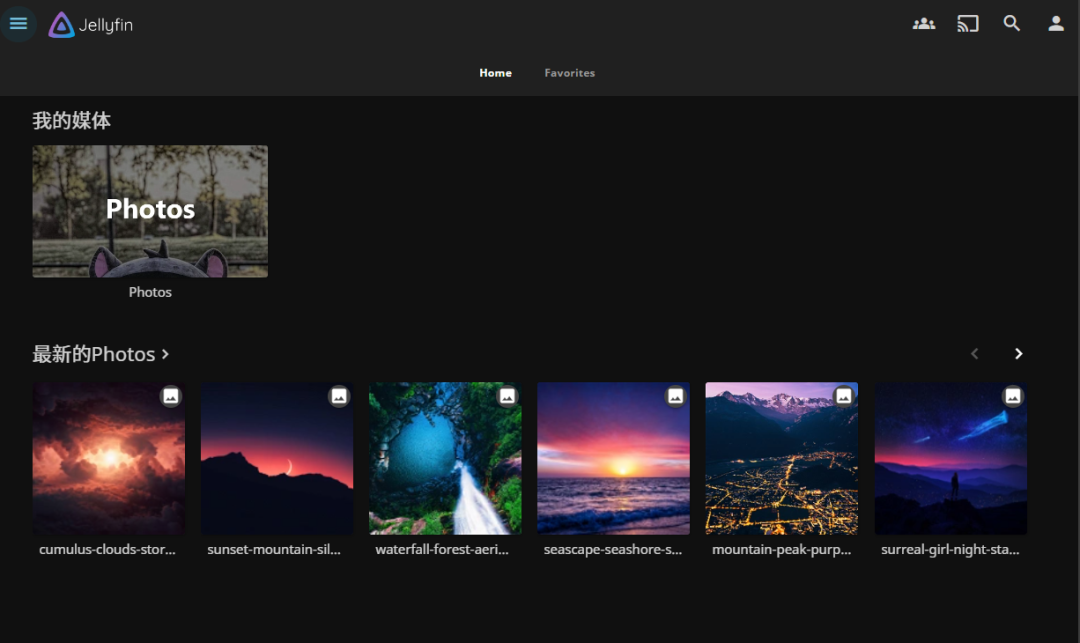Open the mountain-peak-purp... photo thumbnail
The image size is (1080, 643).
click(782, 458)
